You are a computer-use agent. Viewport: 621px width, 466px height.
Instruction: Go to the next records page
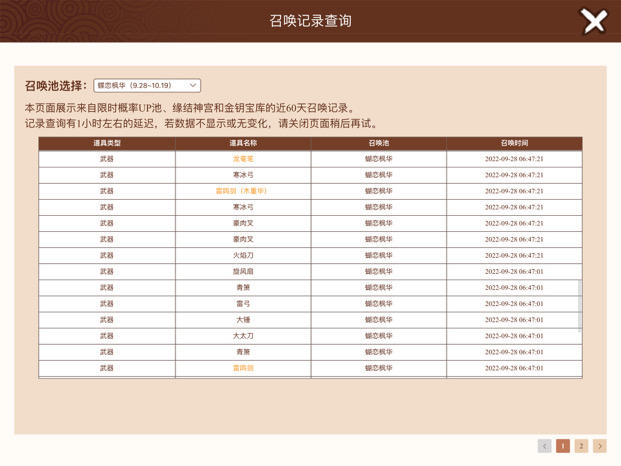point(599,446)
